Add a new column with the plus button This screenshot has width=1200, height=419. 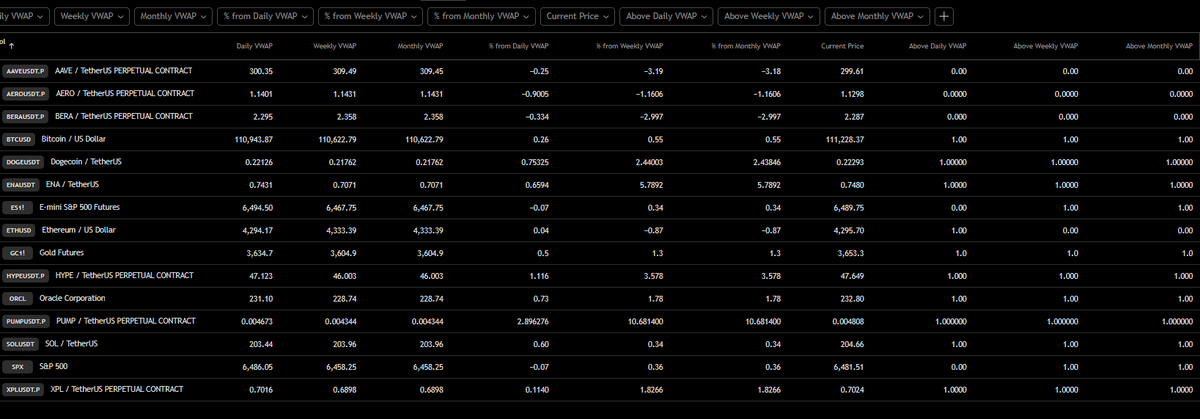945,17
